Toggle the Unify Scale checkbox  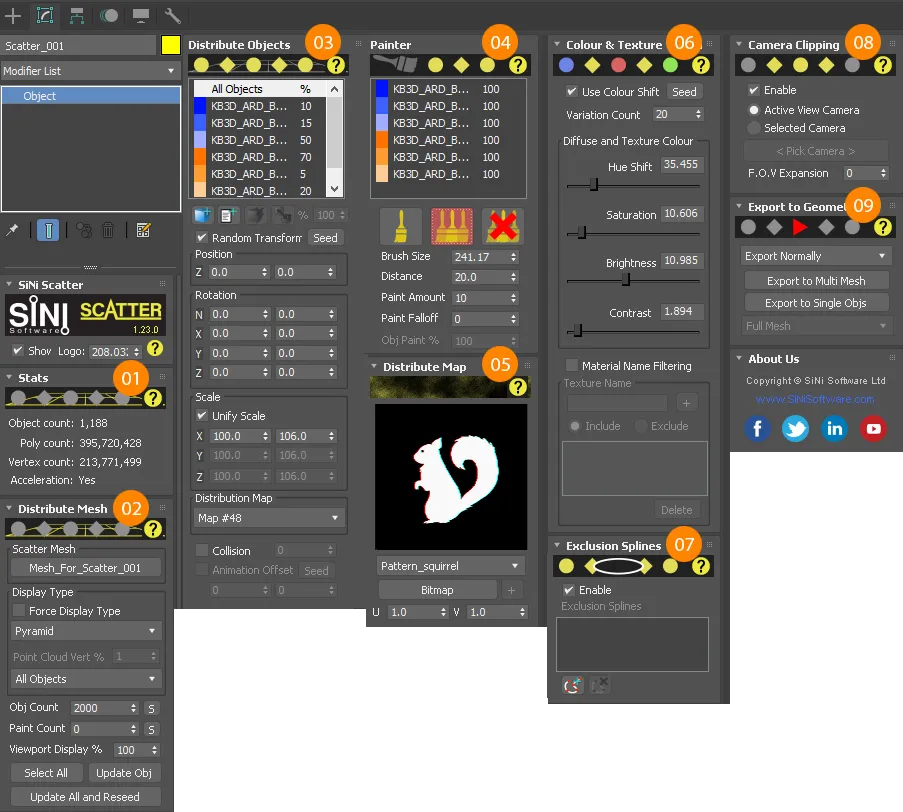pos(202,416)
